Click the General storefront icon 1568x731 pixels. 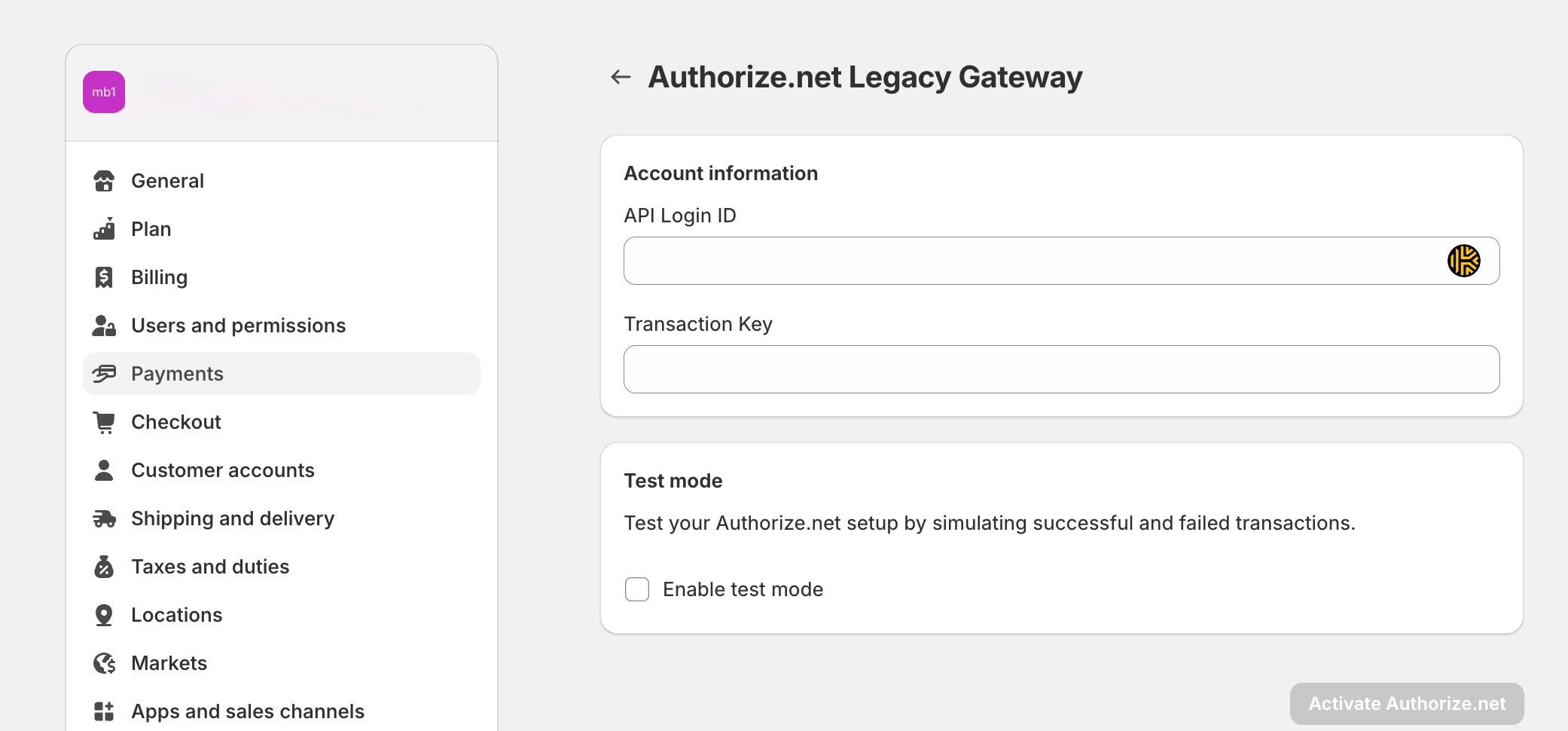coord(104,181)
